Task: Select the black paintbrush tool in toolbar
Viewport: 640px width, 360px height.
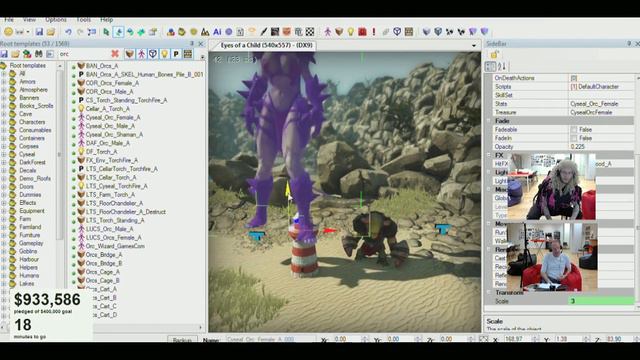Action: [264, 32]
